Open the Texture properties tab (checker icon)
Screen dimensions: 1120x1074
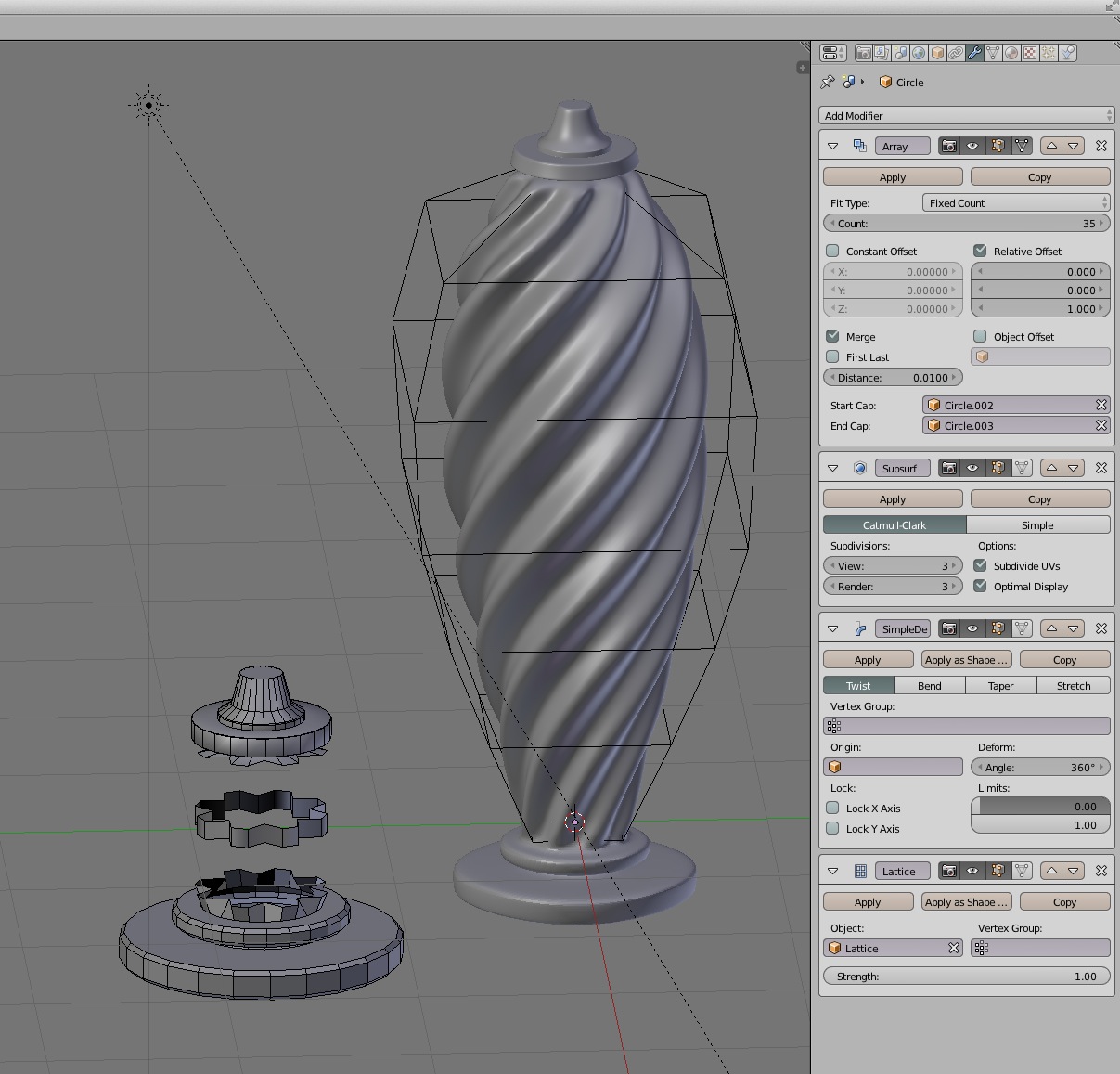[1030, 53]
